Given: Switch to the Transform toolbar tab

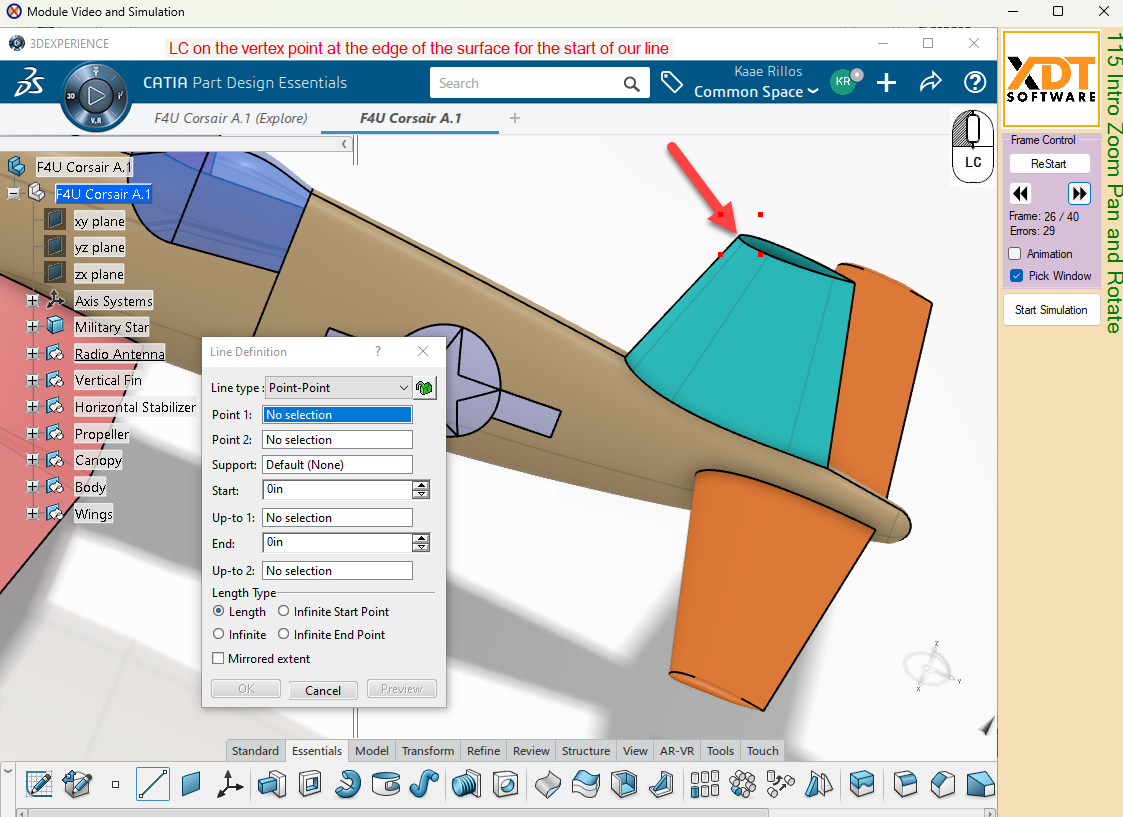Looking at the screenshot, I should (x=428, y=750).
